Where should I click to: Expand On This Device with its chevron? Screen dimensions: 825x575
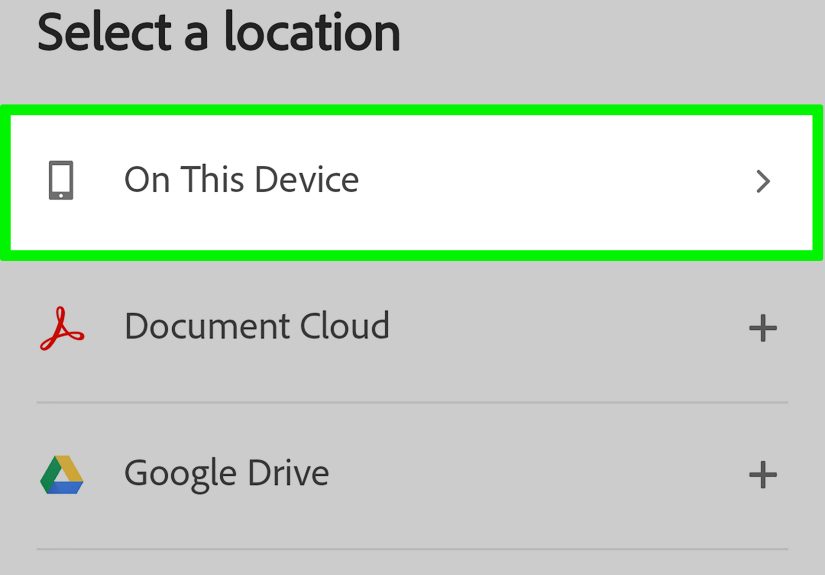point(763,181)
